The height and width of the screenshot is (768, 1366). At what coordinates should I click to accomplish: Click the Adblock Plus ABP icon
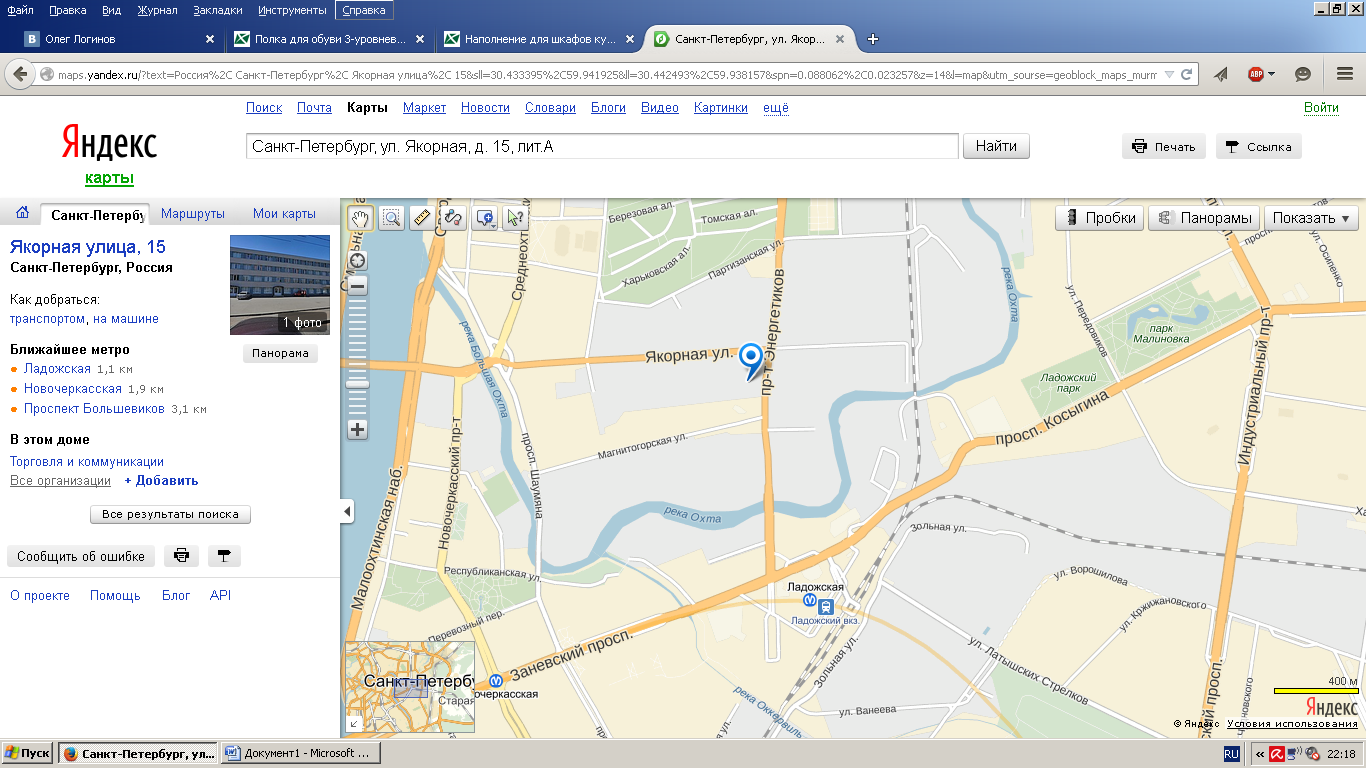coord(1256,75)
